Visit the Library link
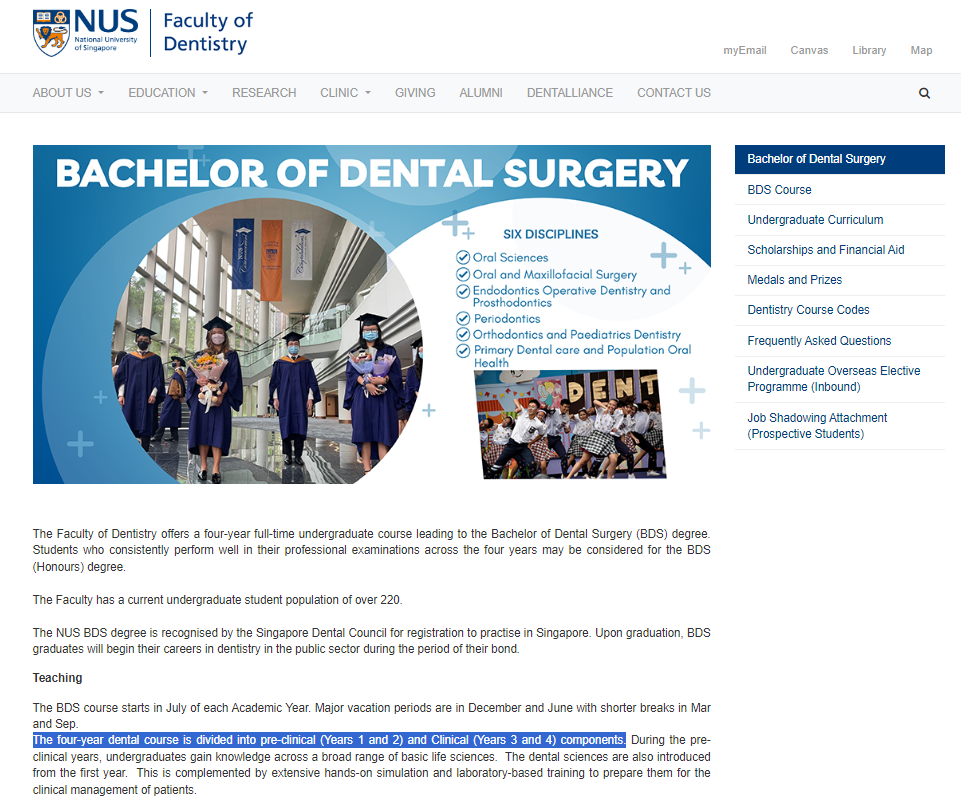 pos(869,50)
